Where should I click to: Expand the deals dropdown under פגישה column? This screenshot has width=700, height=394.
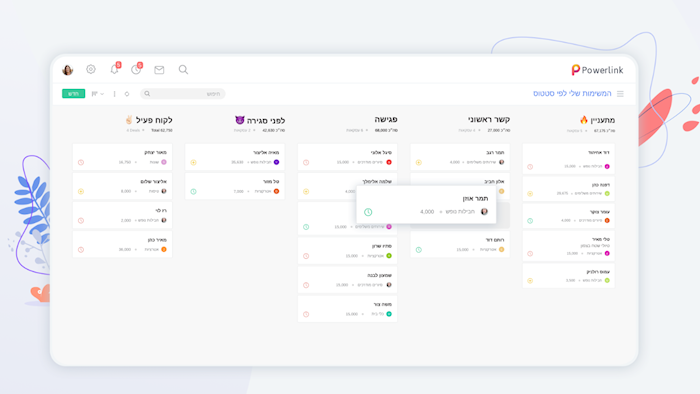(x=357, y=130)
